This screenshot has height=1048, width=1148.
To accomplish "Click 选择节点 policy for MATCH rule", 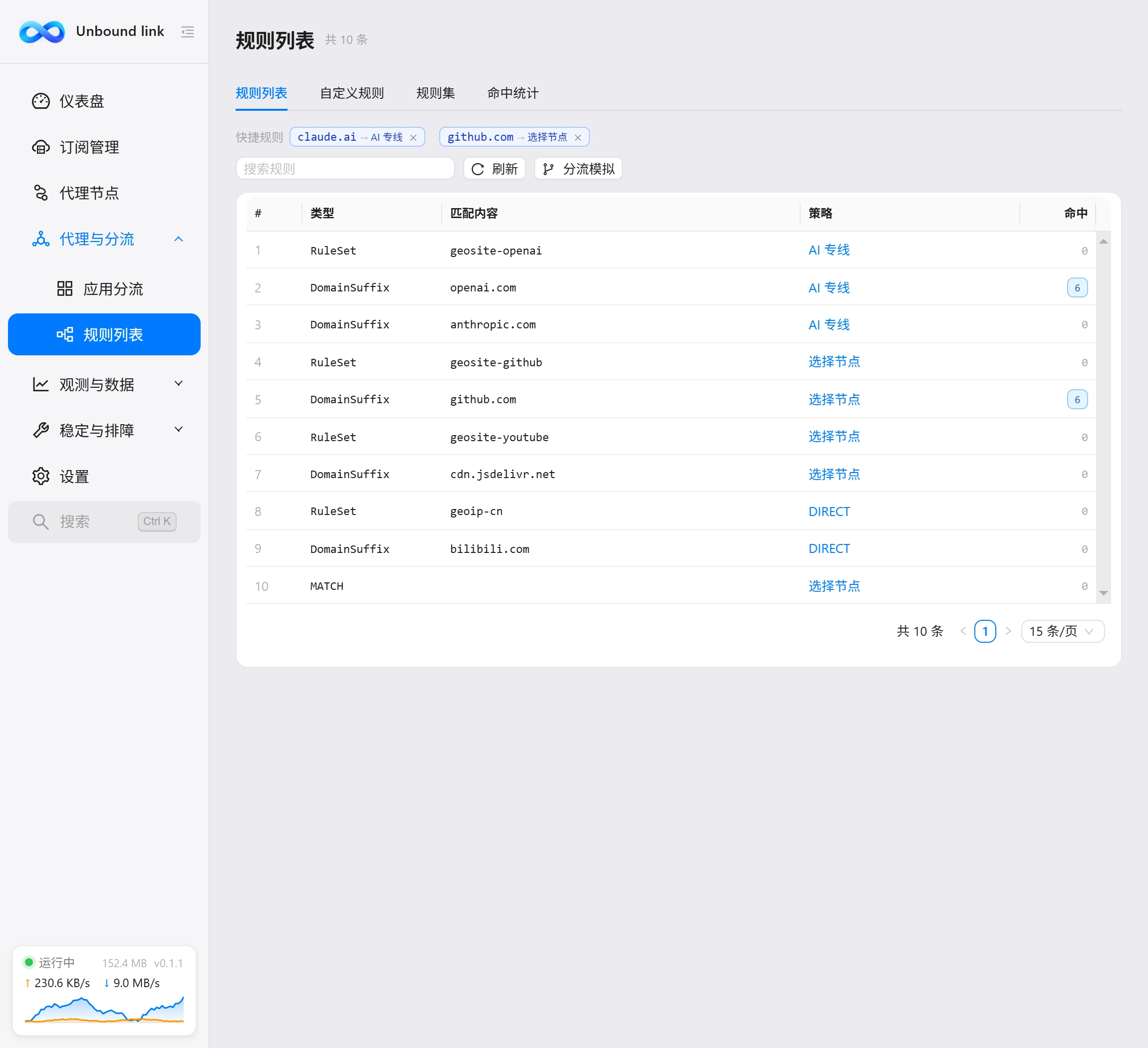I will pos(834,586).
